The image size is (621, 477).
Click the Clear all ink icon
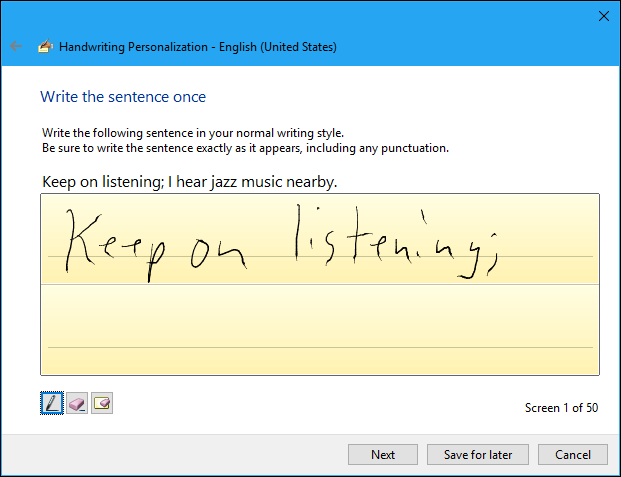point(102,403)
